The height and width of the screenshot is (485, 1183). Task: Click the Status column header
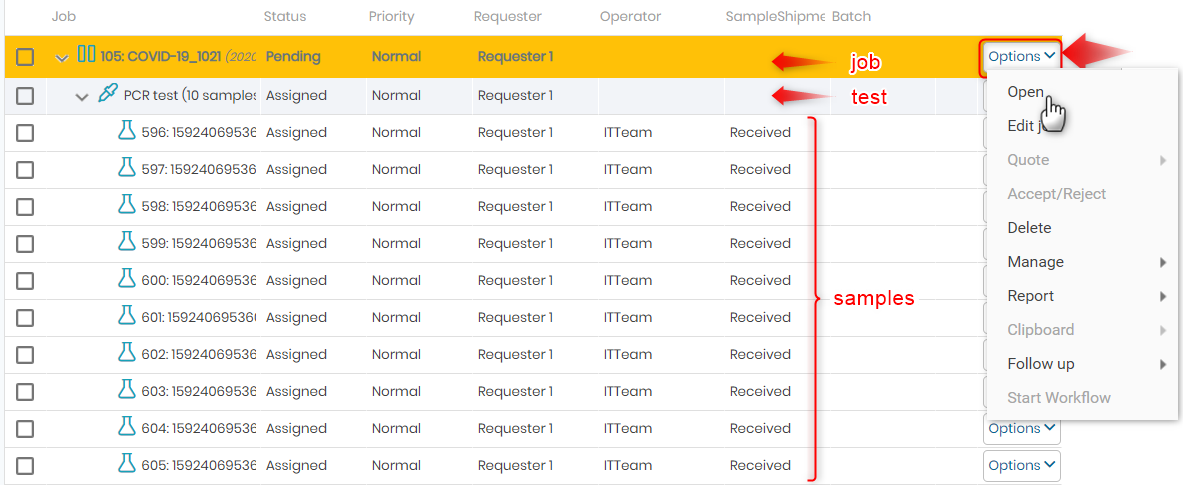point(284,17)
